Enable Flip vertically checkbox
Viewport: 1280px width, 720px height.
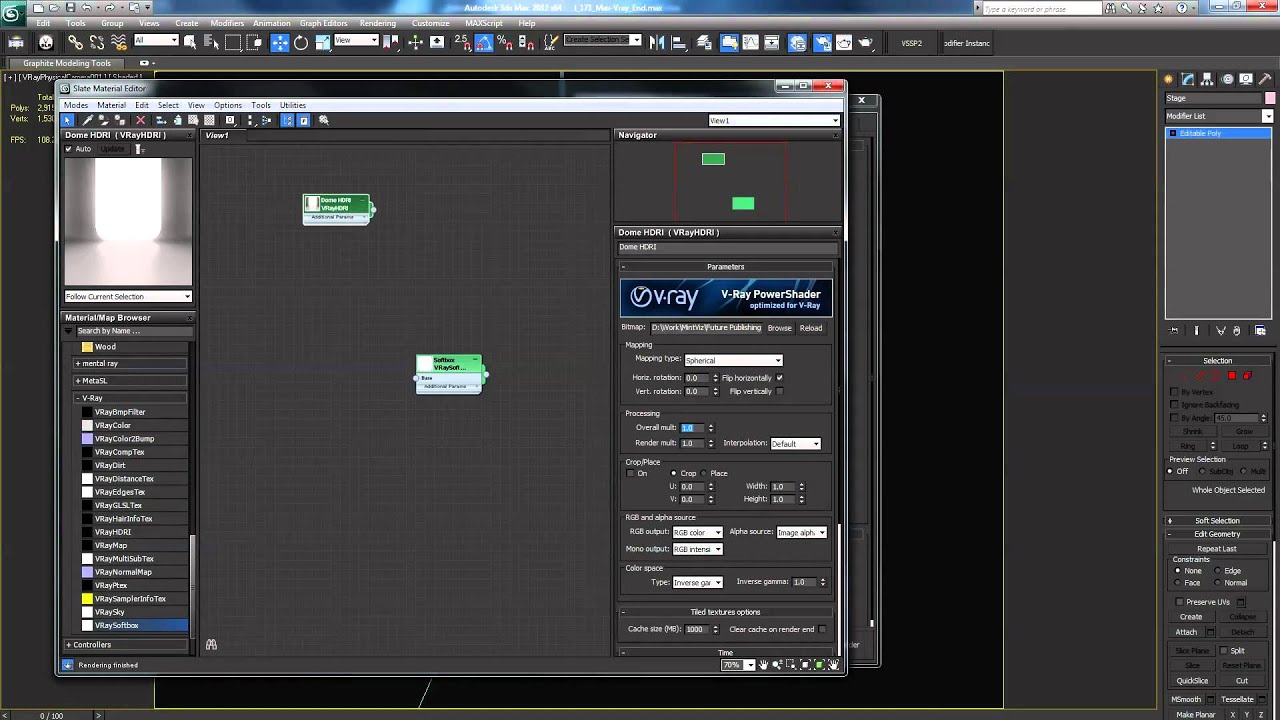coord(779,391)
